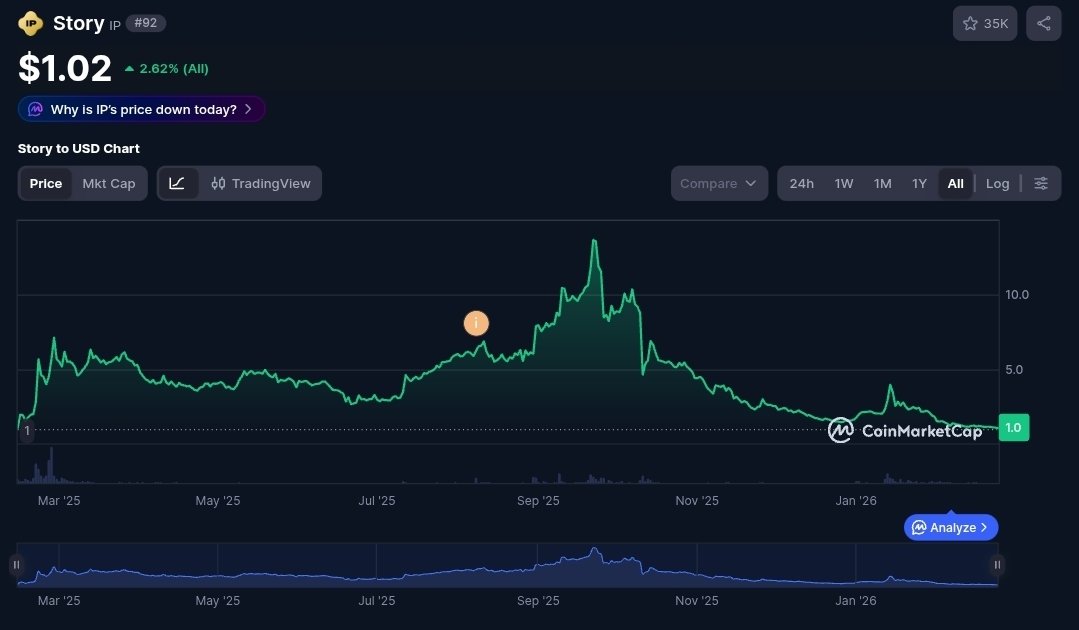This screenshot has width=1079, height=630.
Task: Click Sep '25 on the main chart axis
Action: pos(538,501)
